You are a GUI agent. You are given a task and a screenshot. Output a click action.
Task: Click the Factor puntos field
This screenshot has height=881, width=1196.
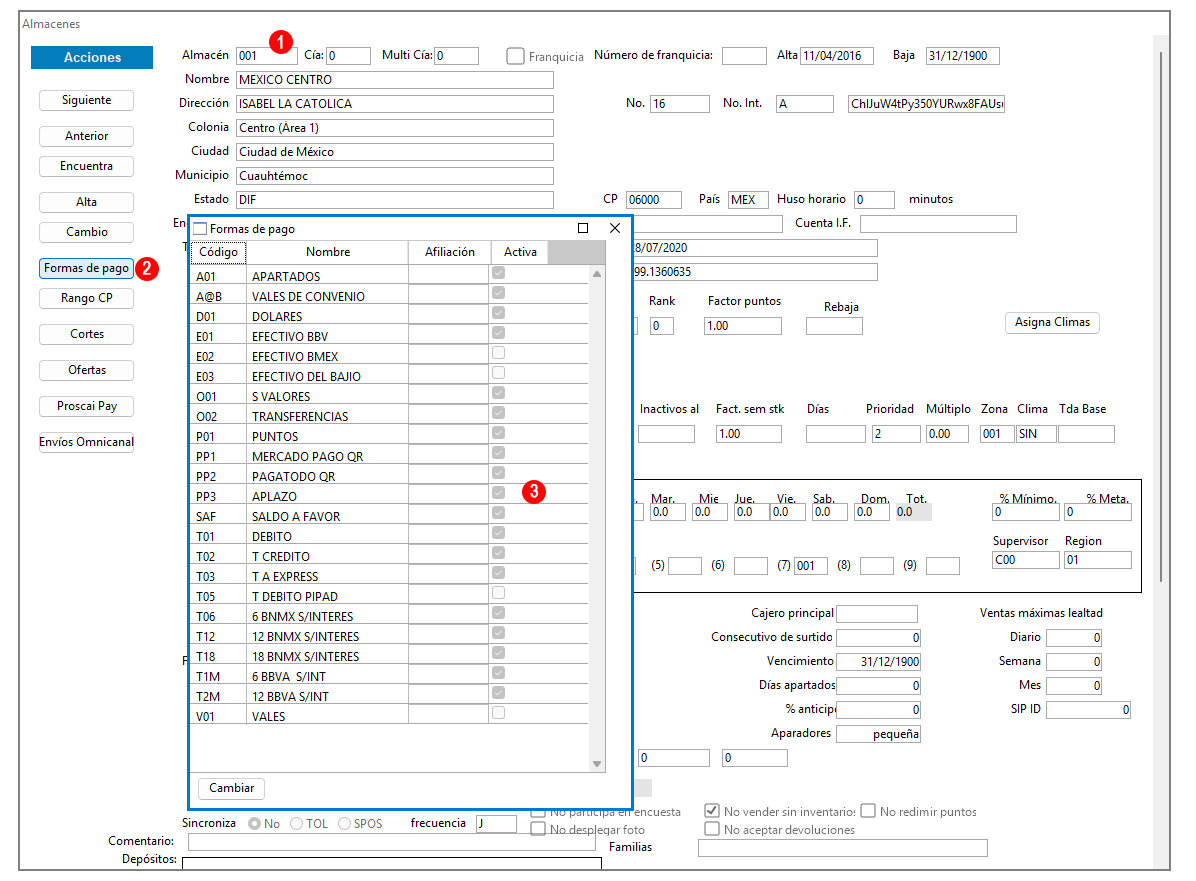point(743,326)
